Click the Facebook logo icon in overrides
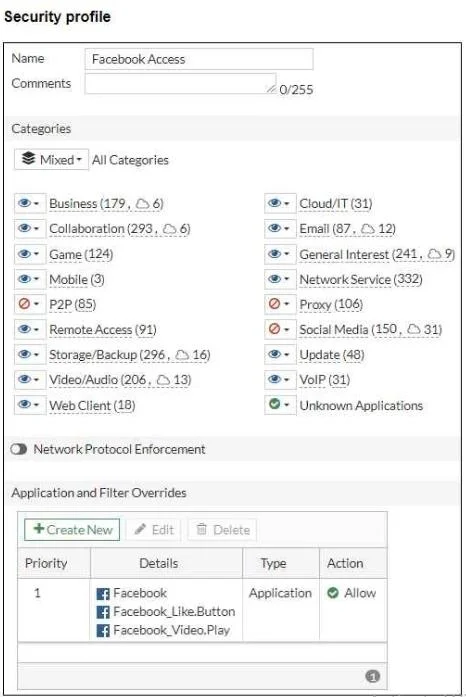This screenshot has height=697, width=466. 103,593
